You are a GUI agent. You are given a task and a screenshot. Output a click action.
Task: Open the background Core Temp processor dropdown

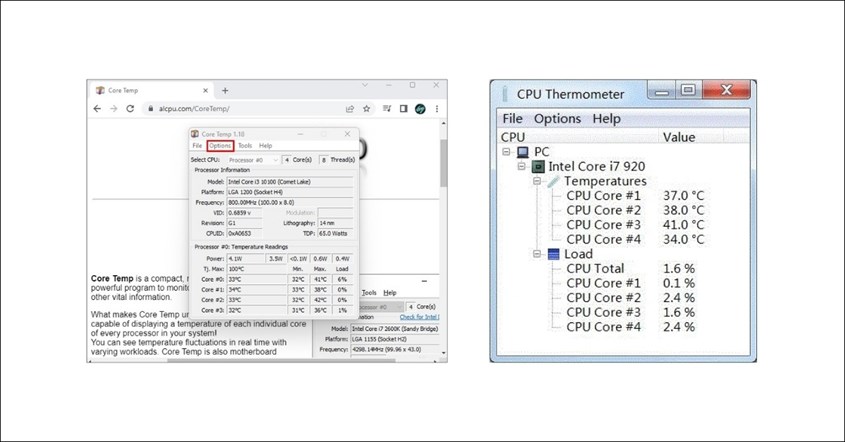(x=379, y=307)
